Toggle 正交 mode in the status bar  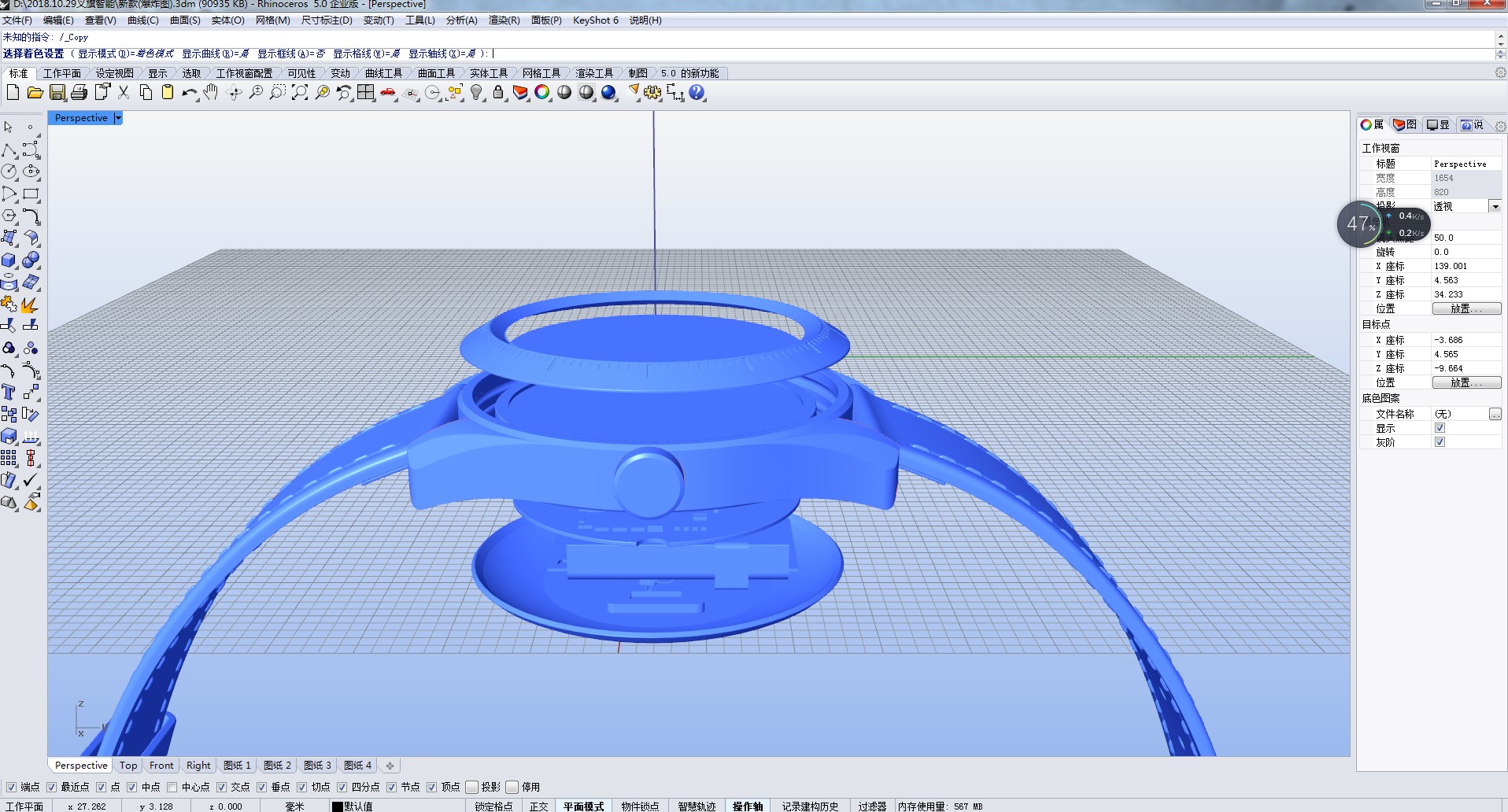pos(538,806)
